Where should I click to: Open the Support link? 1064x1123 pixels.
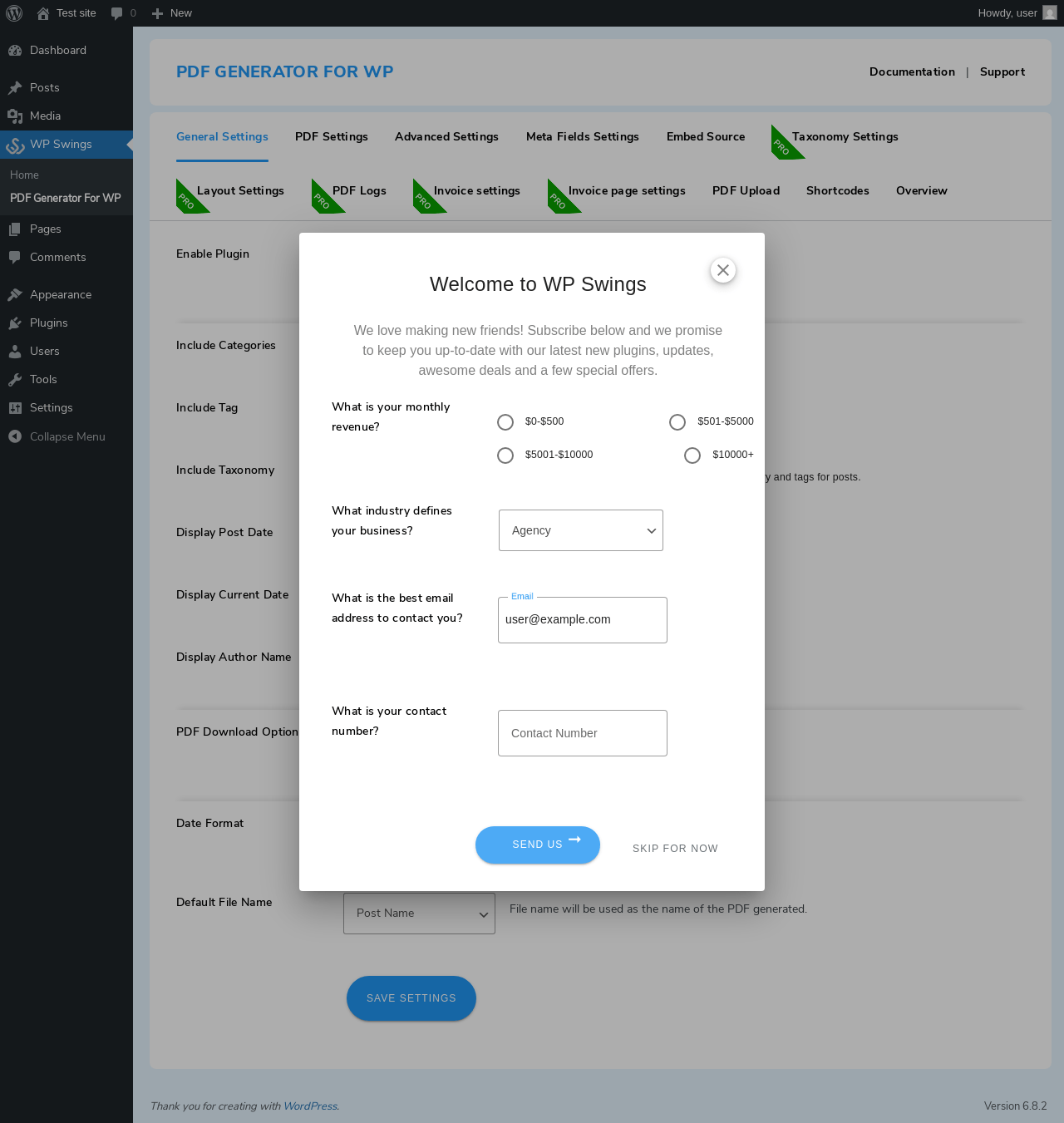pyautogui.click(x=1002, y=71)
